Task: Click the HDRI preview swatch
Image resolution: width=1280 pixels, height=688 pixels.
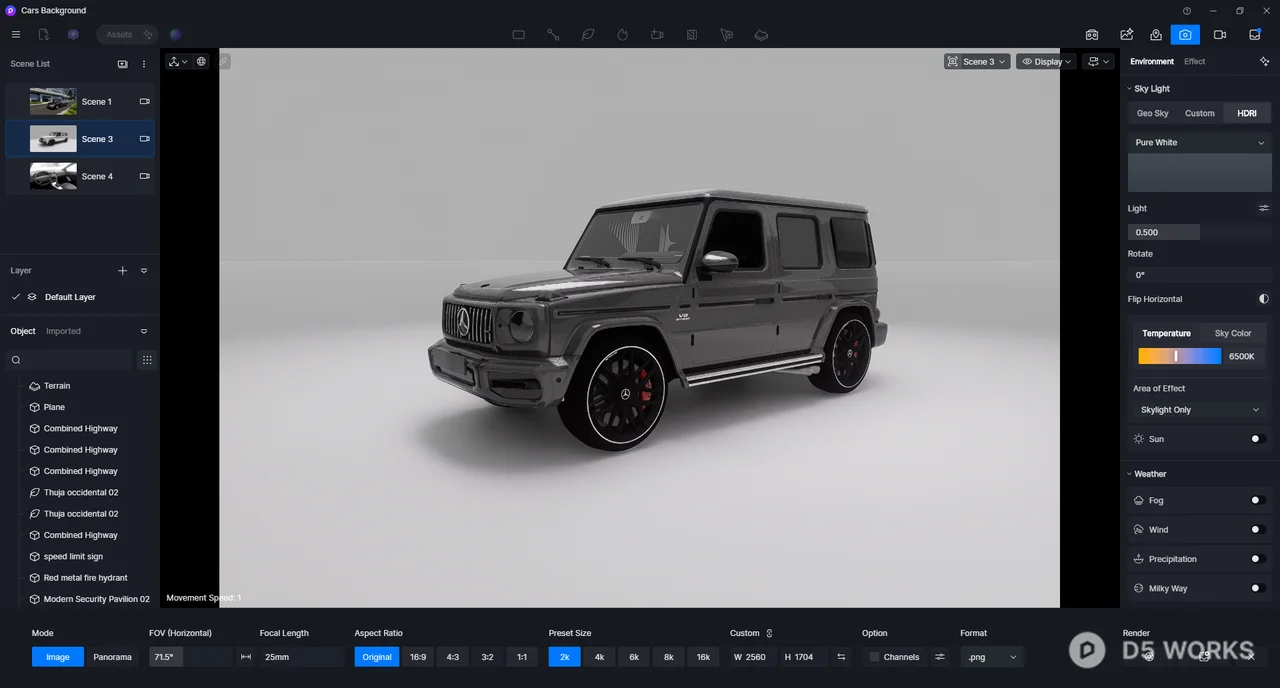Action: (1200, 173)
